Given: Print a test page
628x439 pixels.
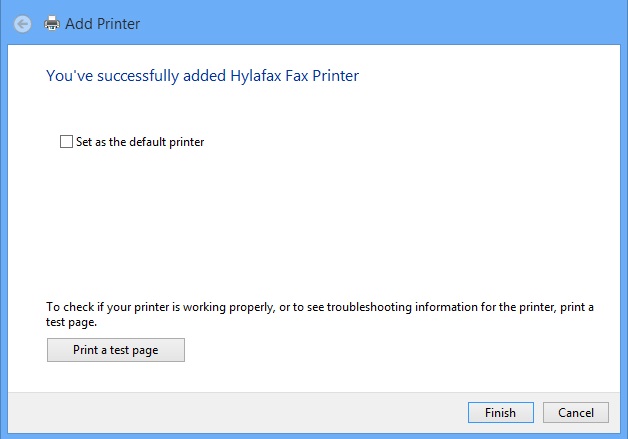Looking at the screenshot, I should coord(116,350).
